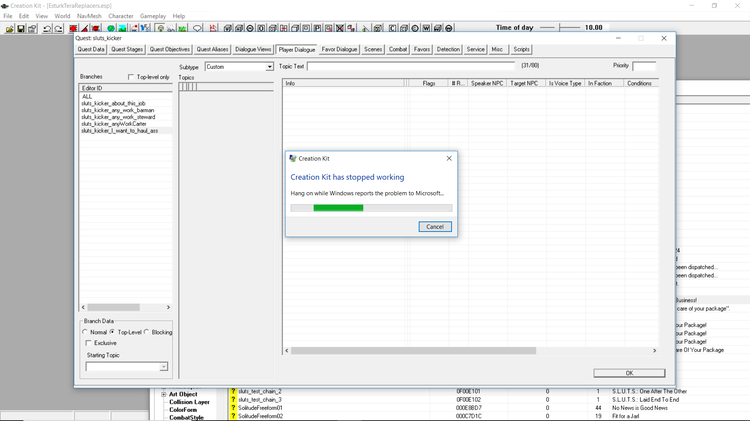
Task: Sort by the Speaker NPC column header
Action: (487, 83)
